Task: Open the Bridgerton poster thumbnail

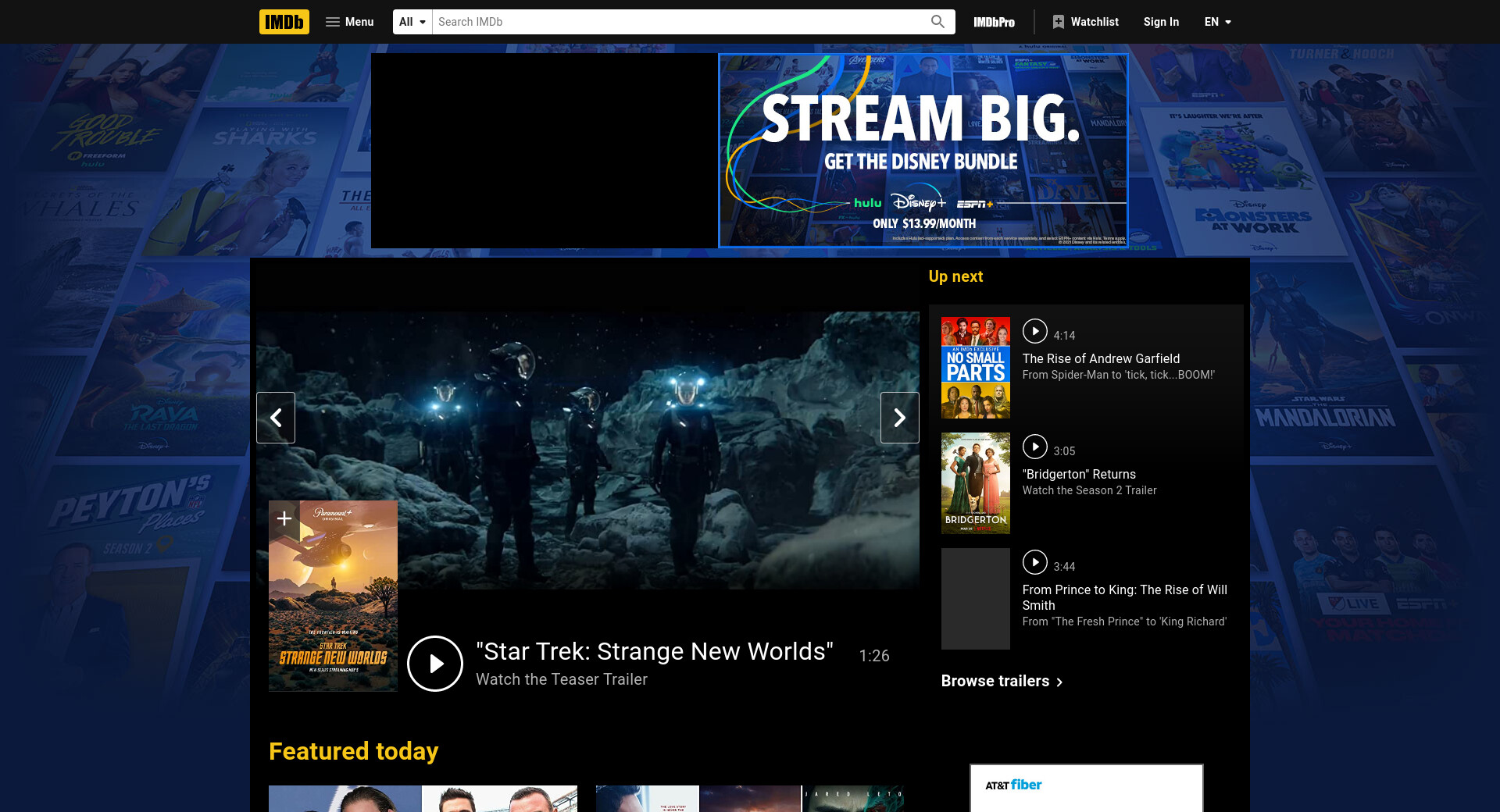Action: [x=975, y=483]
